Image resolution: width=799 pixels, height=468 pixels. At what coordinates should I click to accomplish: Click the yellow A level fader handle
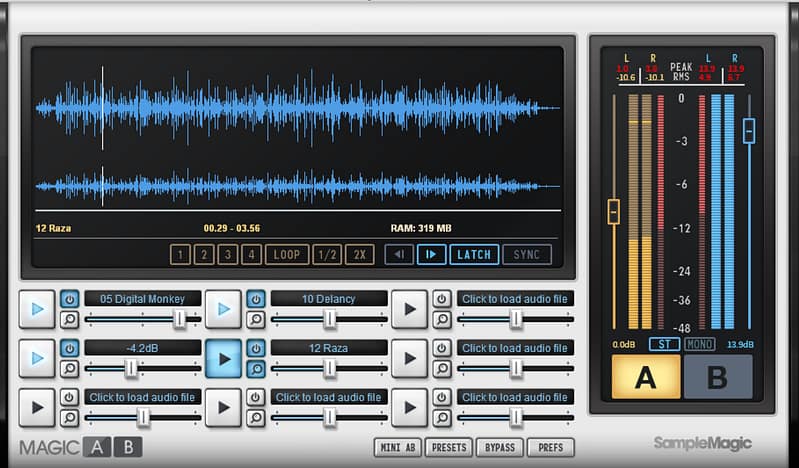[x=614, y=212]
